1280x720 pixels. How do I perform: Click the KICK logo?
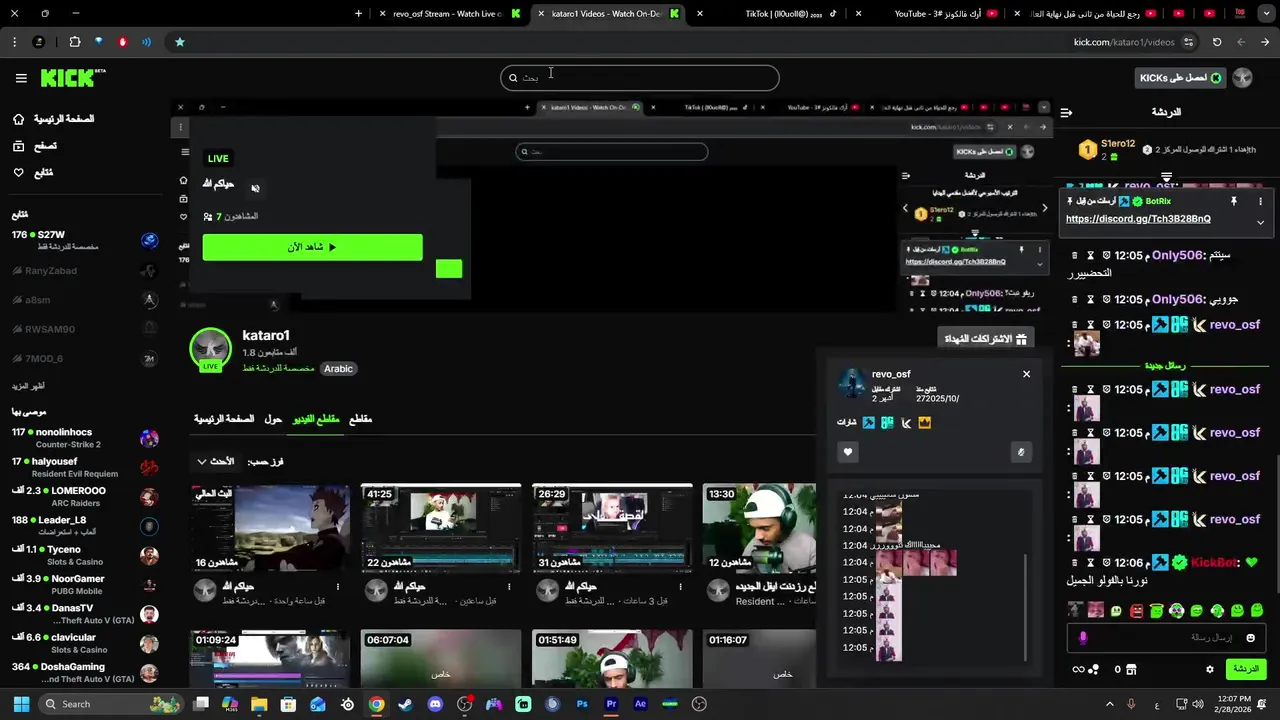(72, 78)
